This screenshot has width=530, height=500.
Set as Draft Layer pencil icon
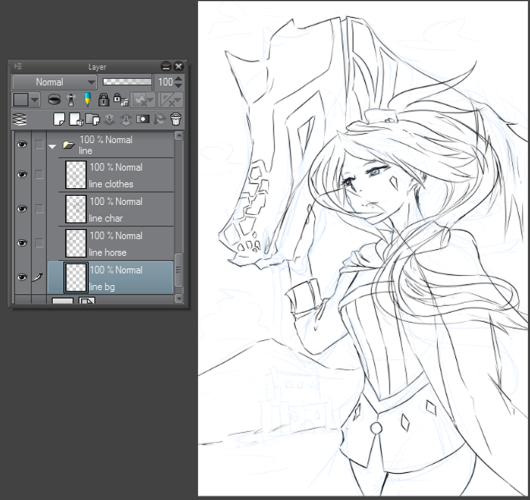88,100
